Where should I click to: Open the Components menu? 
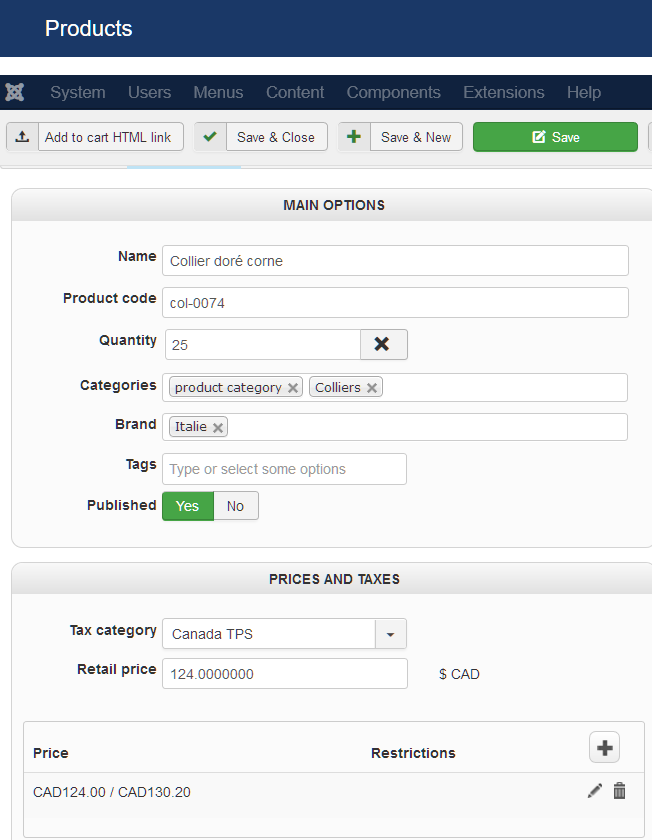[x=393, y=92]
